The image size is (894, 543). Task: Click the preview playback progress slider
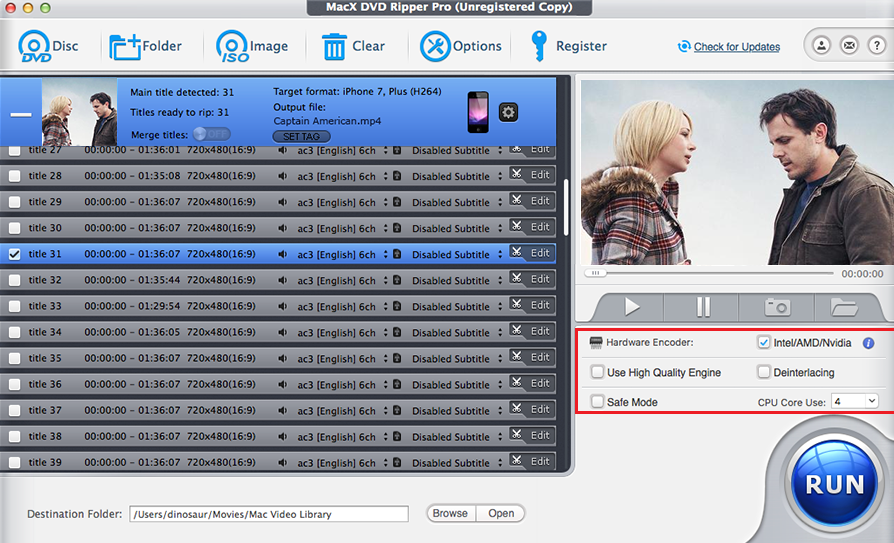(709, 273)
